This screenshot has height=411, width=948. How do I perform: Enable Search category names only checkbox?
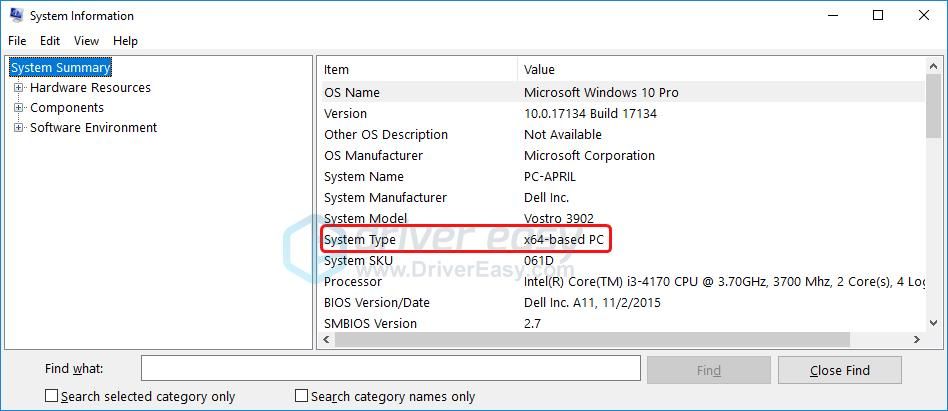click(x=302, y=396)
